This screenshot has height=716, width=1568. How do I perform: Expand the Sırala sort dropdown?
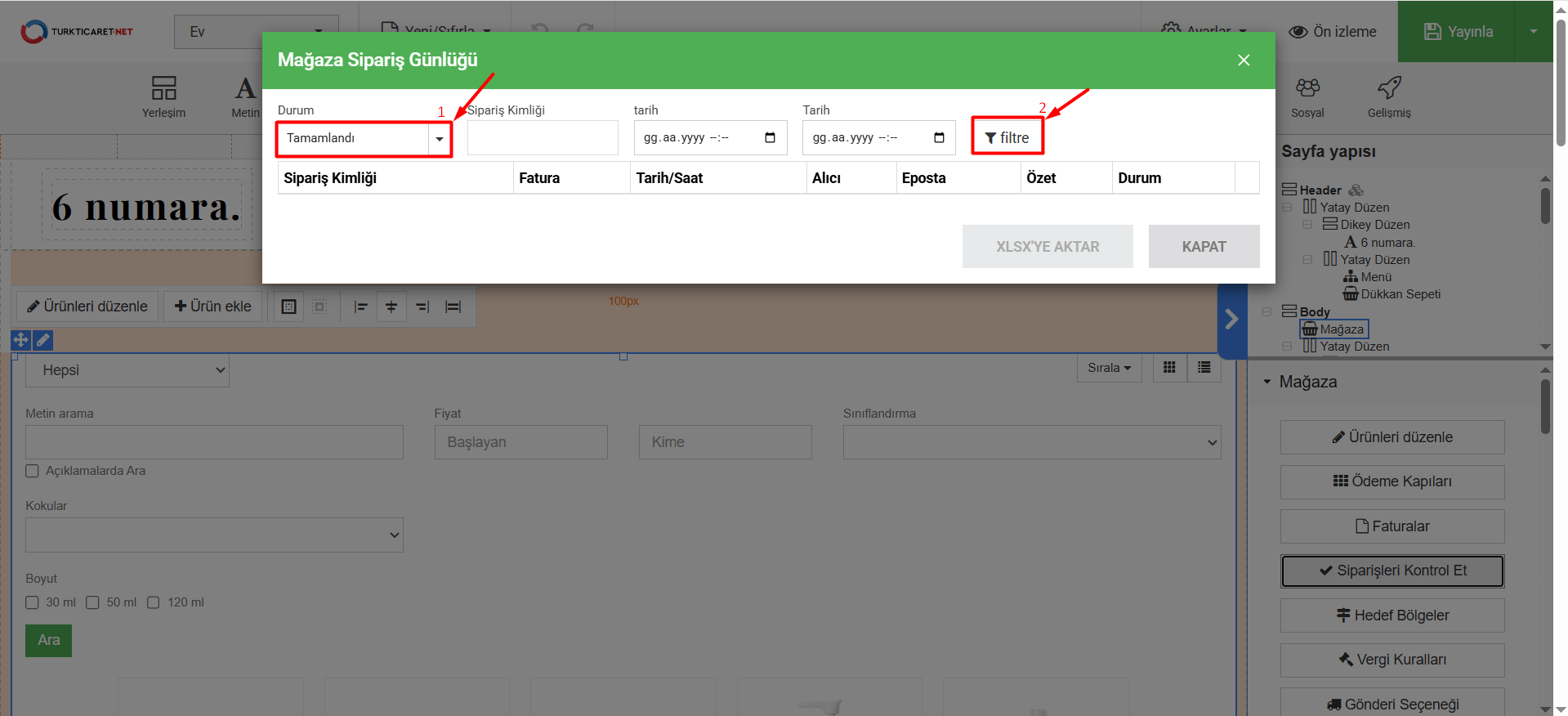(1109, 368)
